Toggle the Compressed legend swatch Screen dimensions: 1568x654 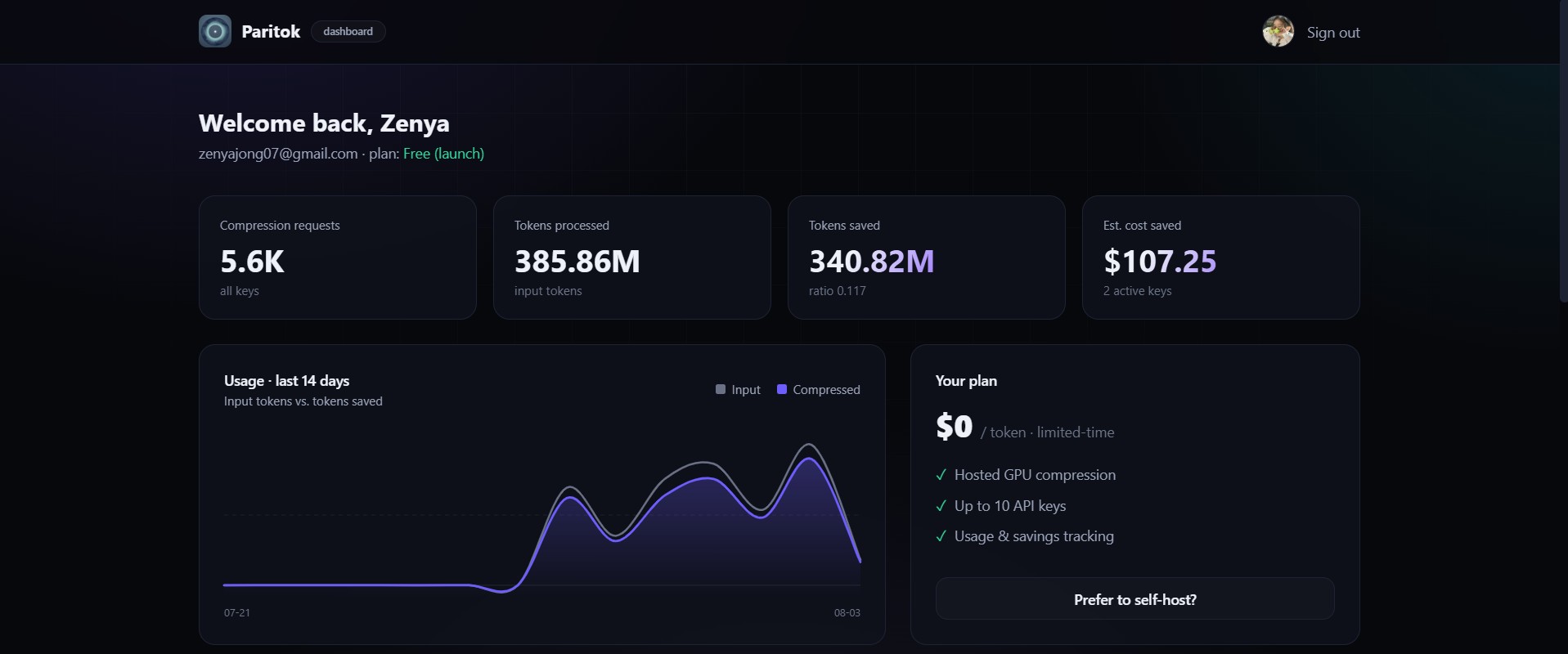point(782,389)
